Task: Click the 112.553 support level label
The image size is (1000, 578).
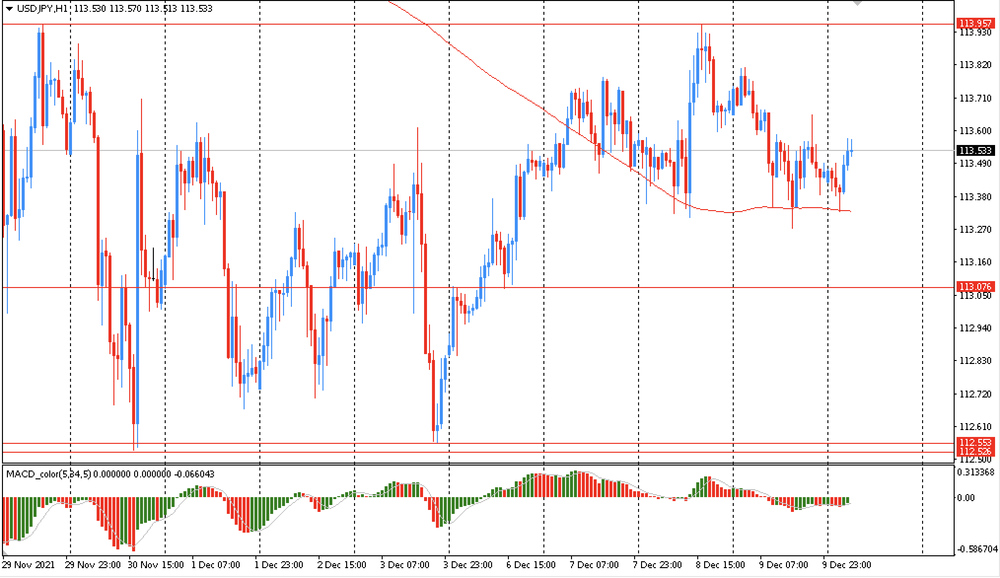Action: click(976, 443)
